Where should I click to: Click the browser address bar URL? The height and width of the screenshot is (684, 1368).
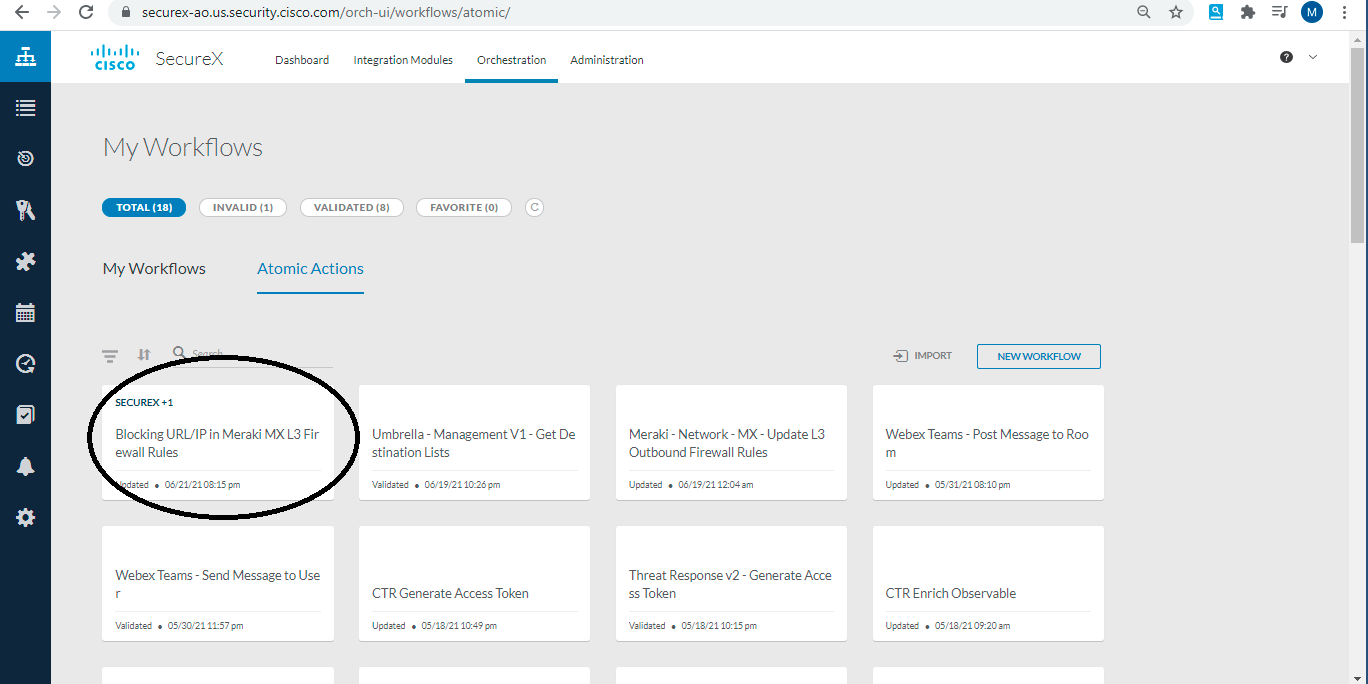(326, 12)
